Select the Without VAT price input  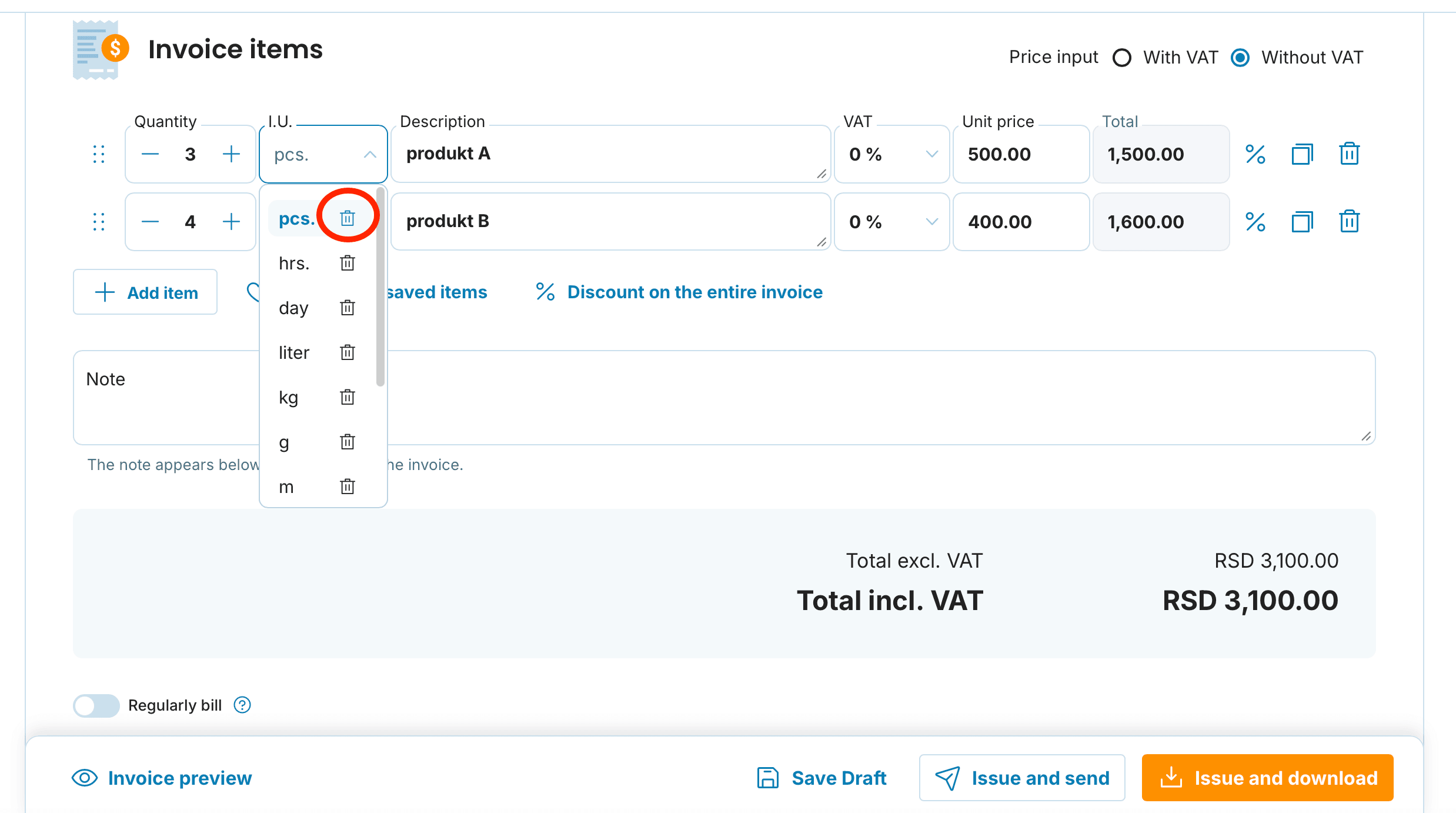[1240, 58]
